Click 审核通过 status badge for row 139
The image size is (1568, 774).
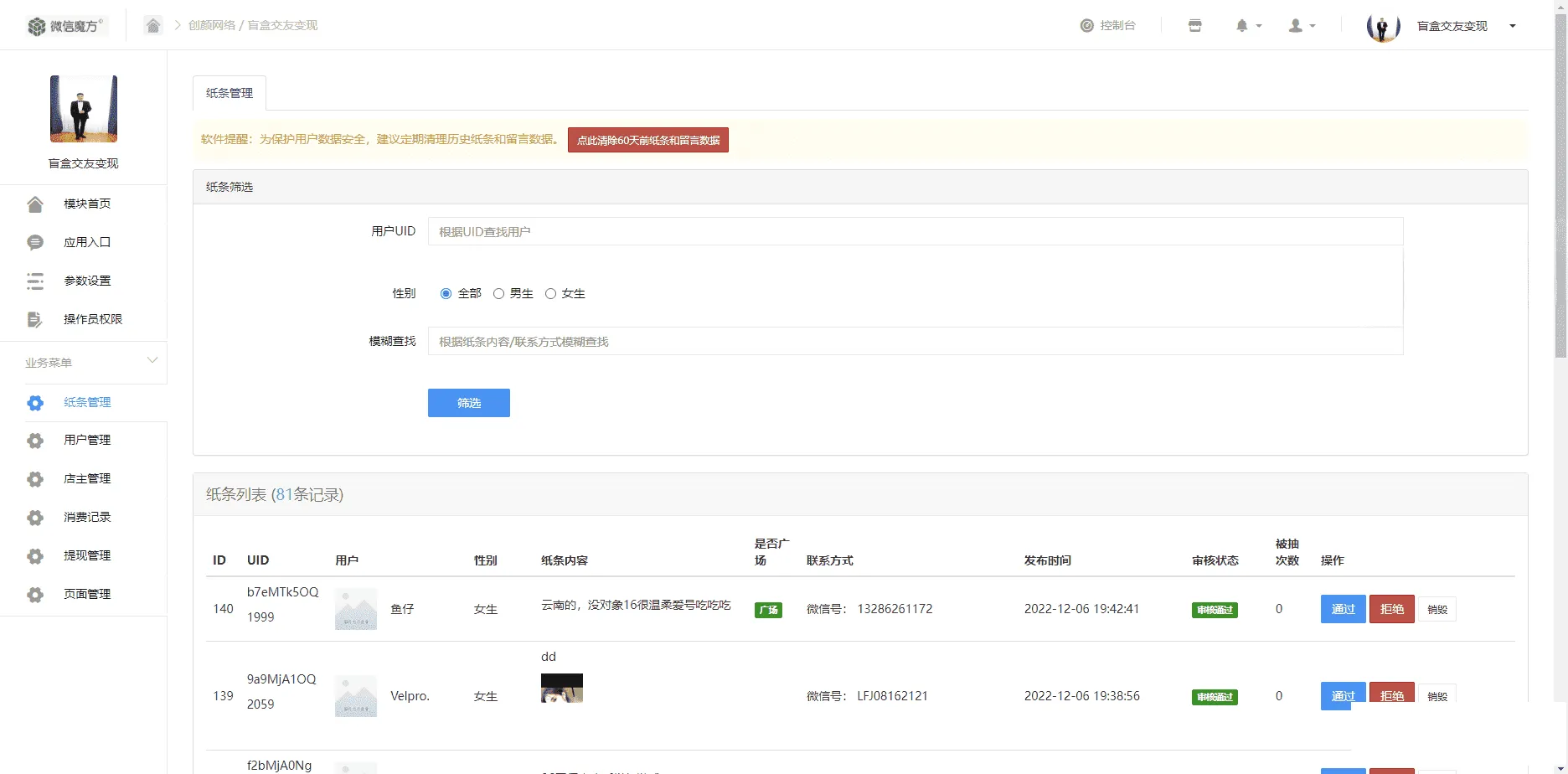click(1215, 697)
